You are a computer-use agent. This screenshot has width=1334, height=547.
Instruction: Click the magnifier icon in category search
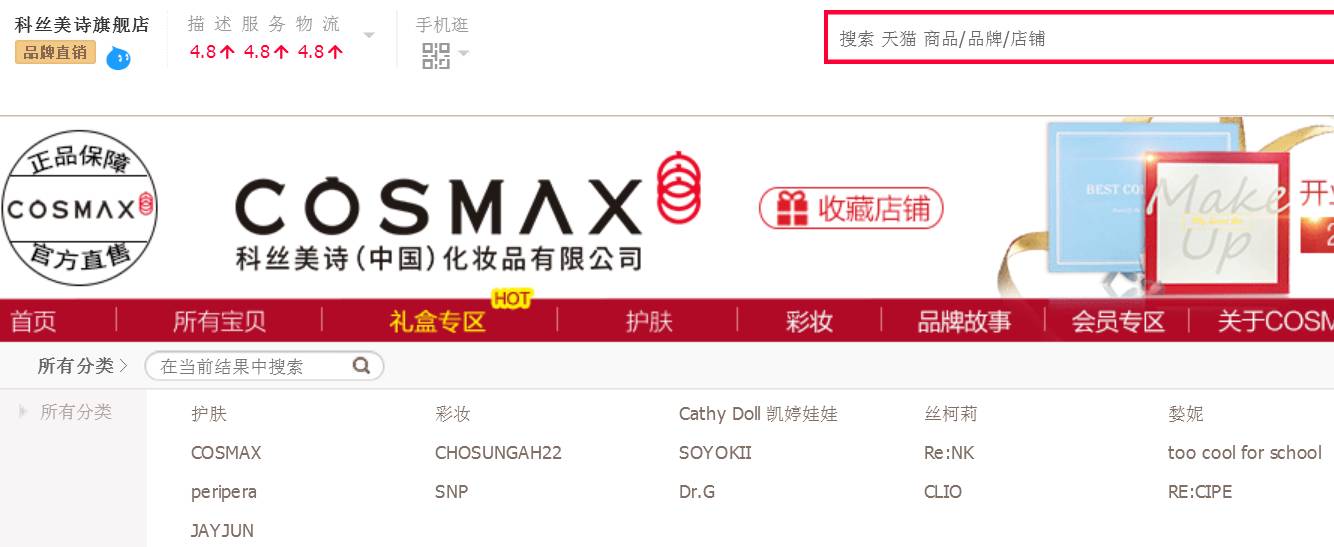click(362, 366)
